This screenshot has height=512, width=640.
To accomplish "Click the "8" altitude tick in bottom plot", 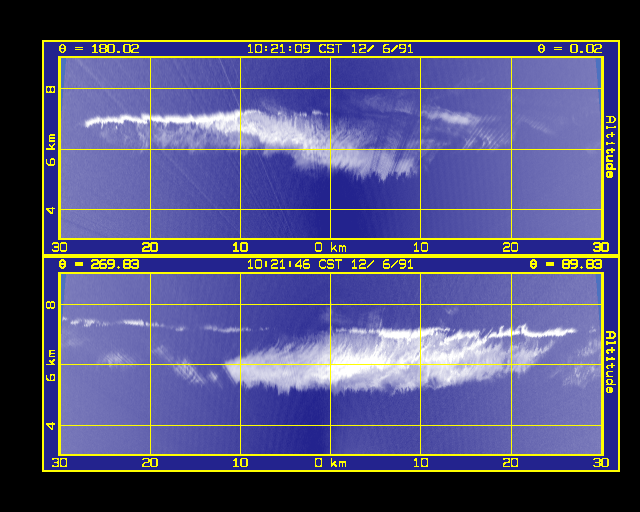I will tap(51, 305).
